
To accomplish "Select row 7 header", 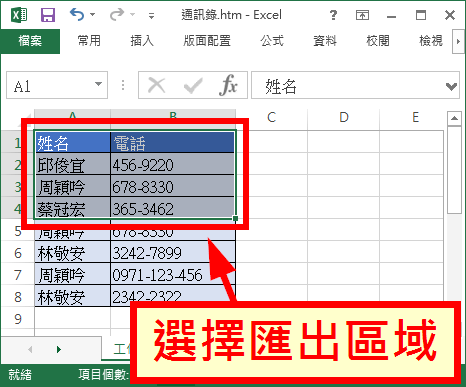I will tap(18, 275).
